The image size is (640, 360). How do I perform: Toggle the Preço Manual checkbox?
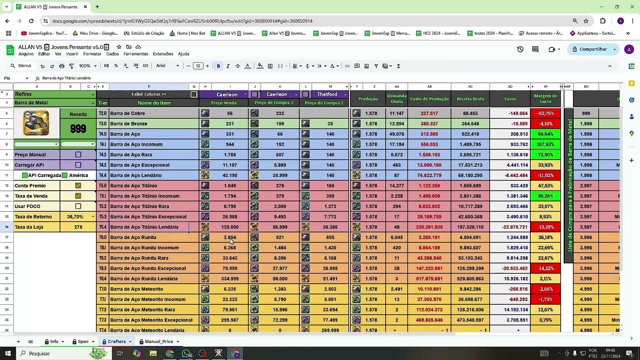(x=78, y=155)
